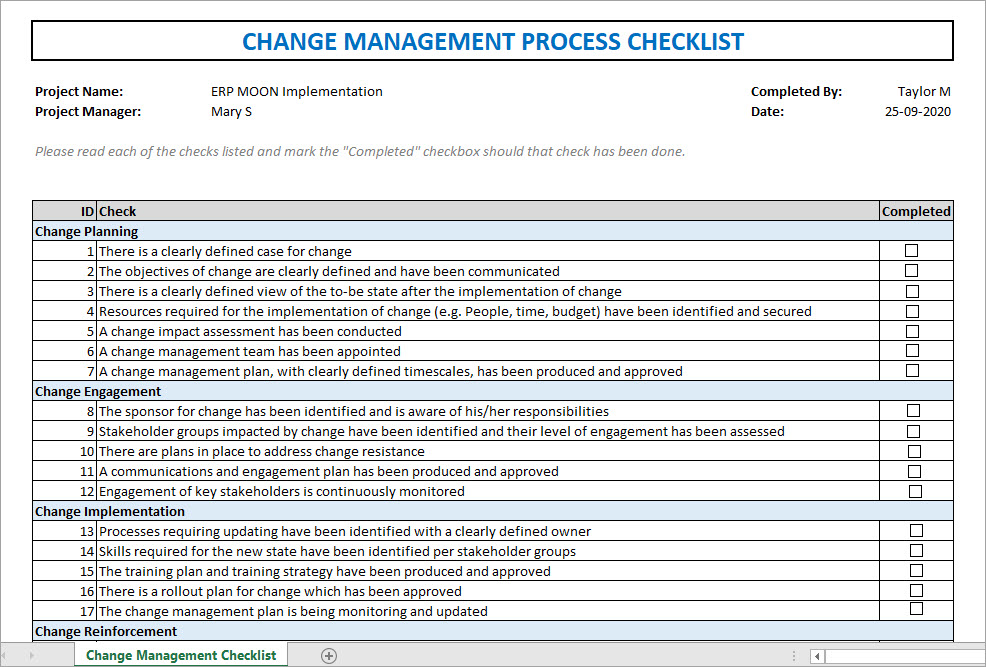
Task: Check Completed for item 10 change resistance plans
Action: (x=912, y=451)
